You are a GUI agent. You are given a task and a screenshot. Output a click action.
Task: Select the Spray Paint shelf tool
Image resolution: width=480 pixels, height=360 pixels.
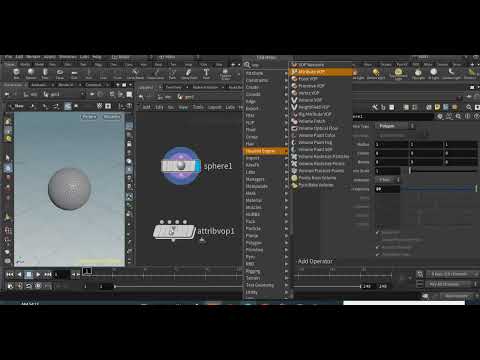tap(189, 73)
